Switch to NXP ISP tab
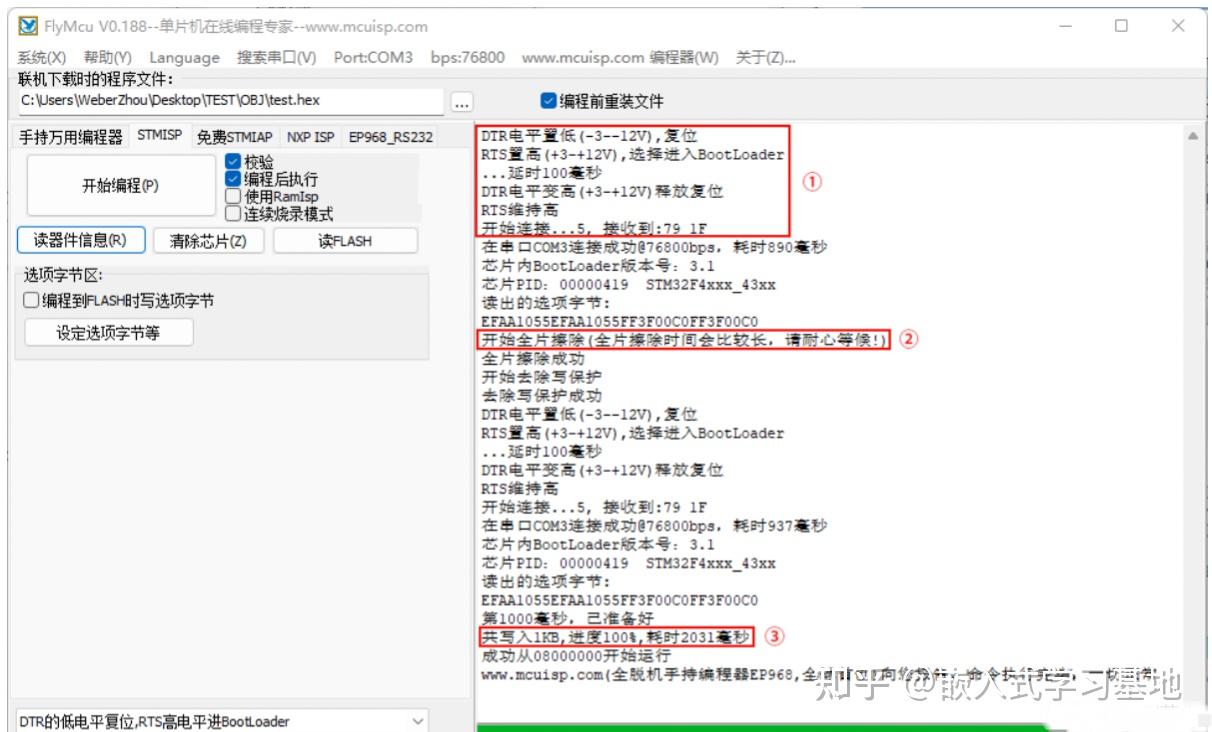1212x732 pixels. tap(311, 137)
